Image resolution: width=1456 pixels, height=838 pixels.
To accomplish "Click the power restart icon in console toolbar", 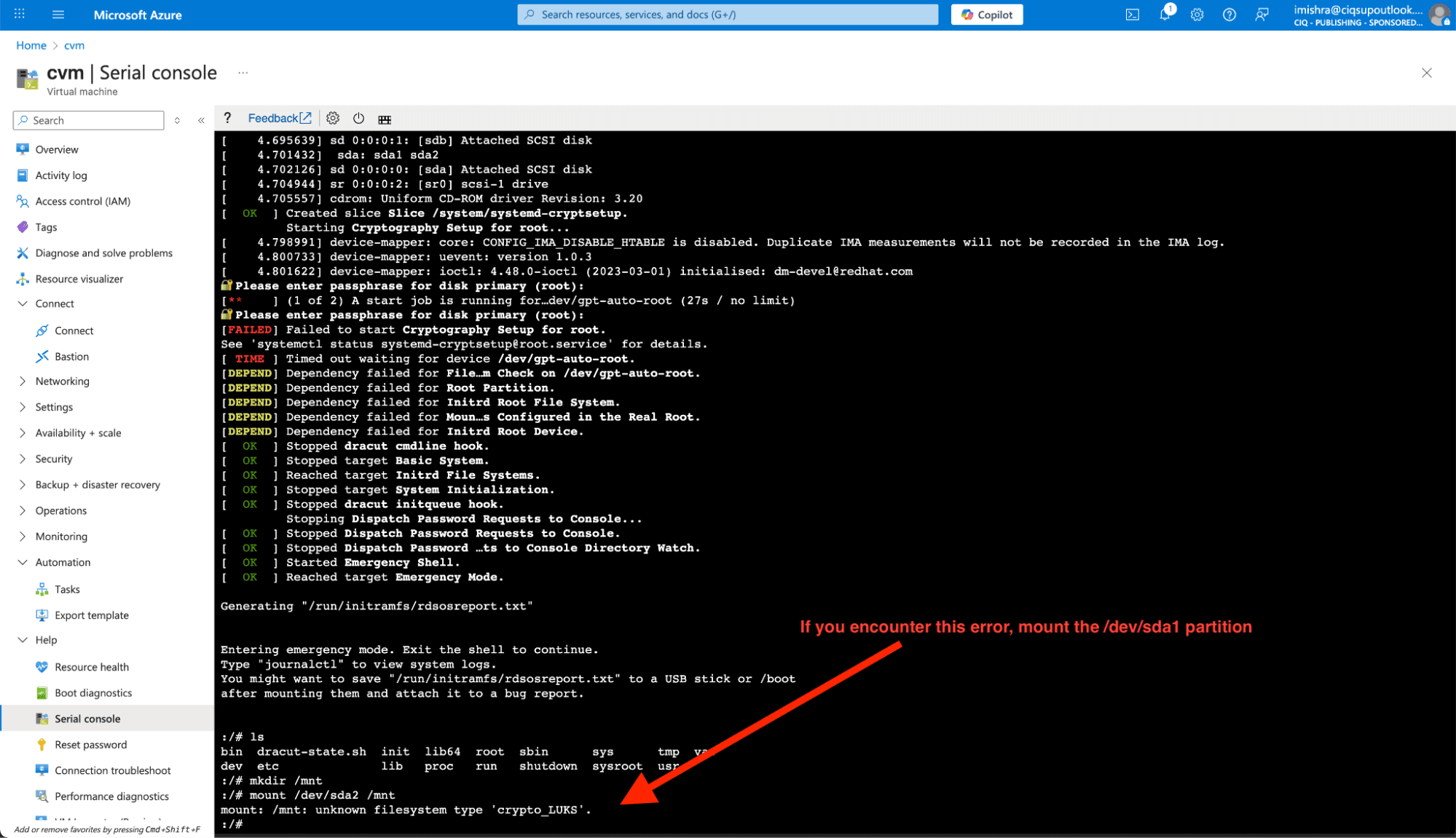I will pos(358,119).
